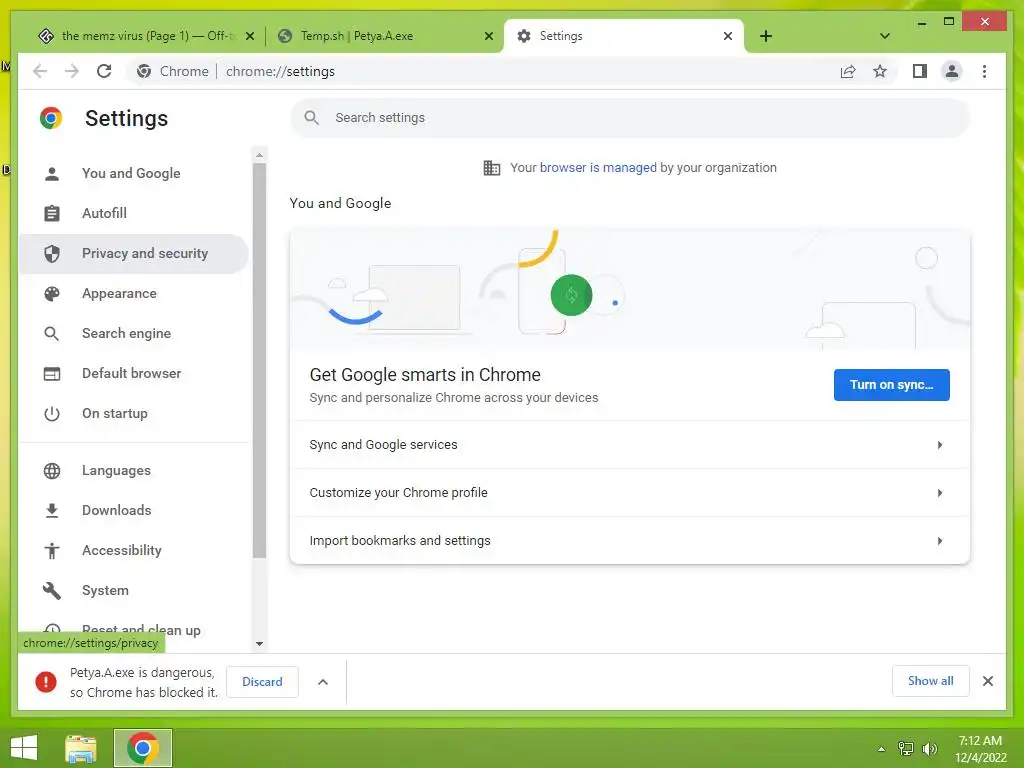Click the network tray icon
Screen dimensions: 1024x768
click(x=906, y=749)
